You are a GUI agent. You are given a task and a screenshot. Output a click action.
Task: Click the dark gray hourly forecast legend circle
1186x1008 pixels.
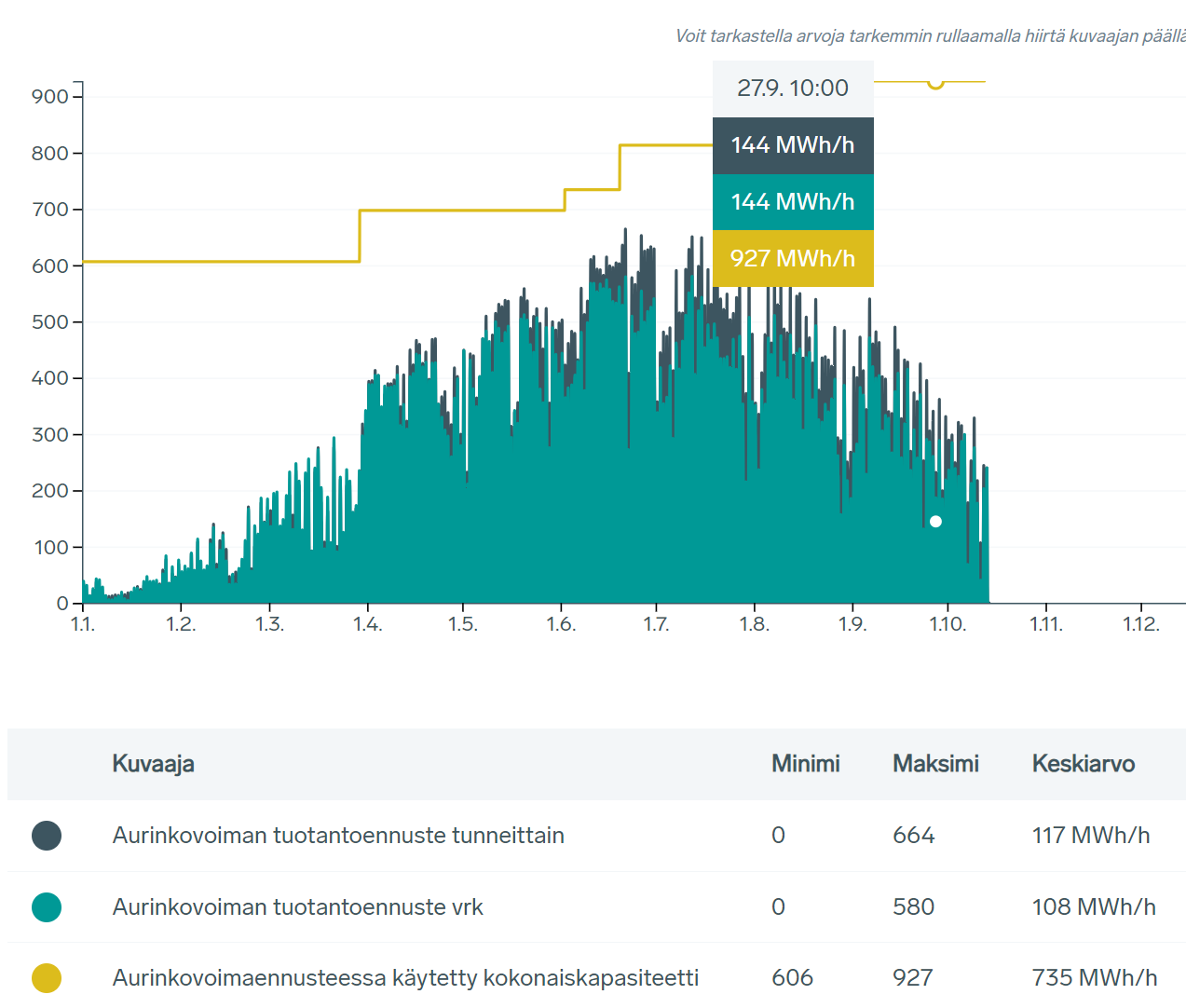[47, 836]
